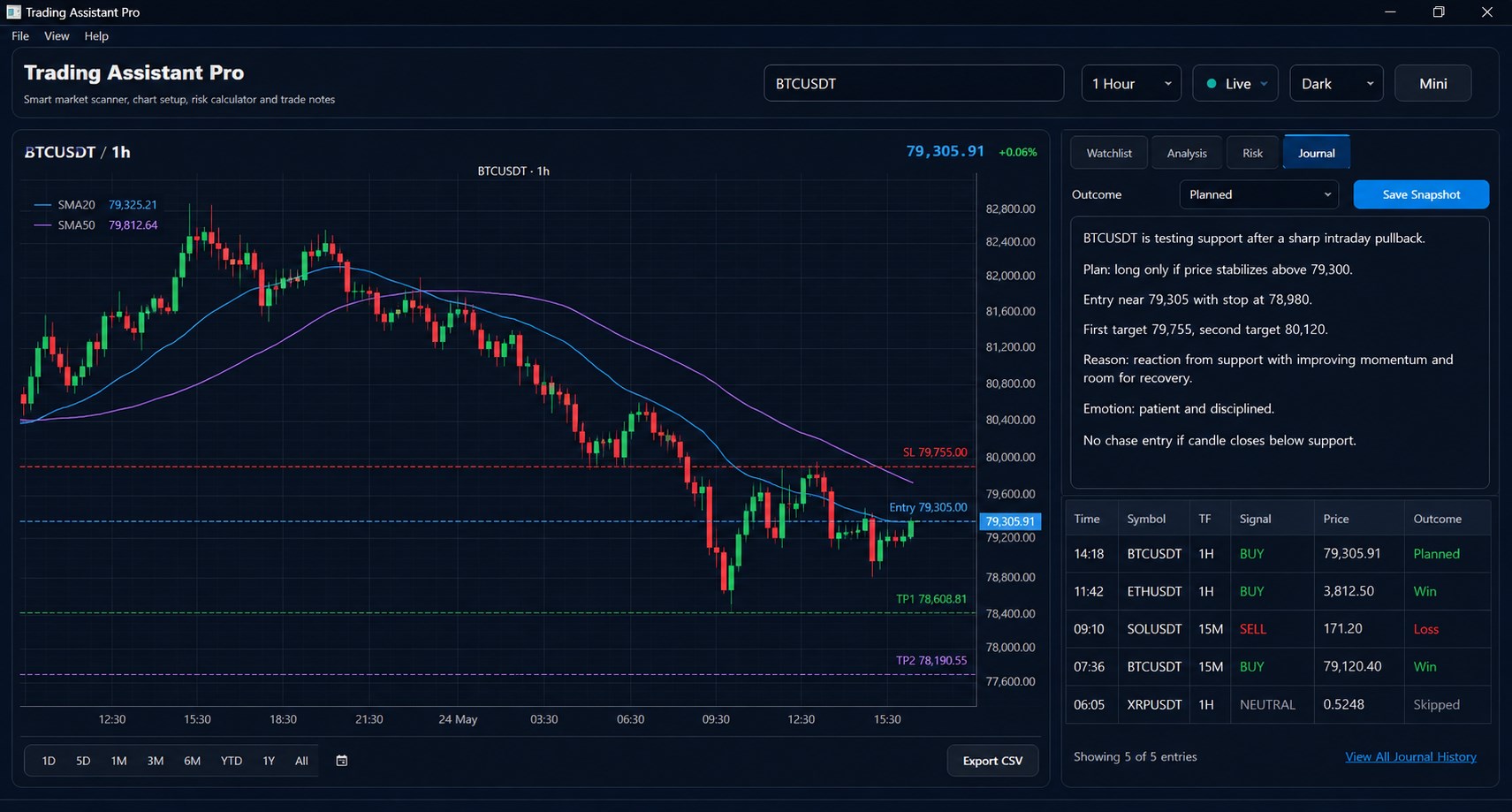
Task: Open the File menu
Action: [20, 36]
